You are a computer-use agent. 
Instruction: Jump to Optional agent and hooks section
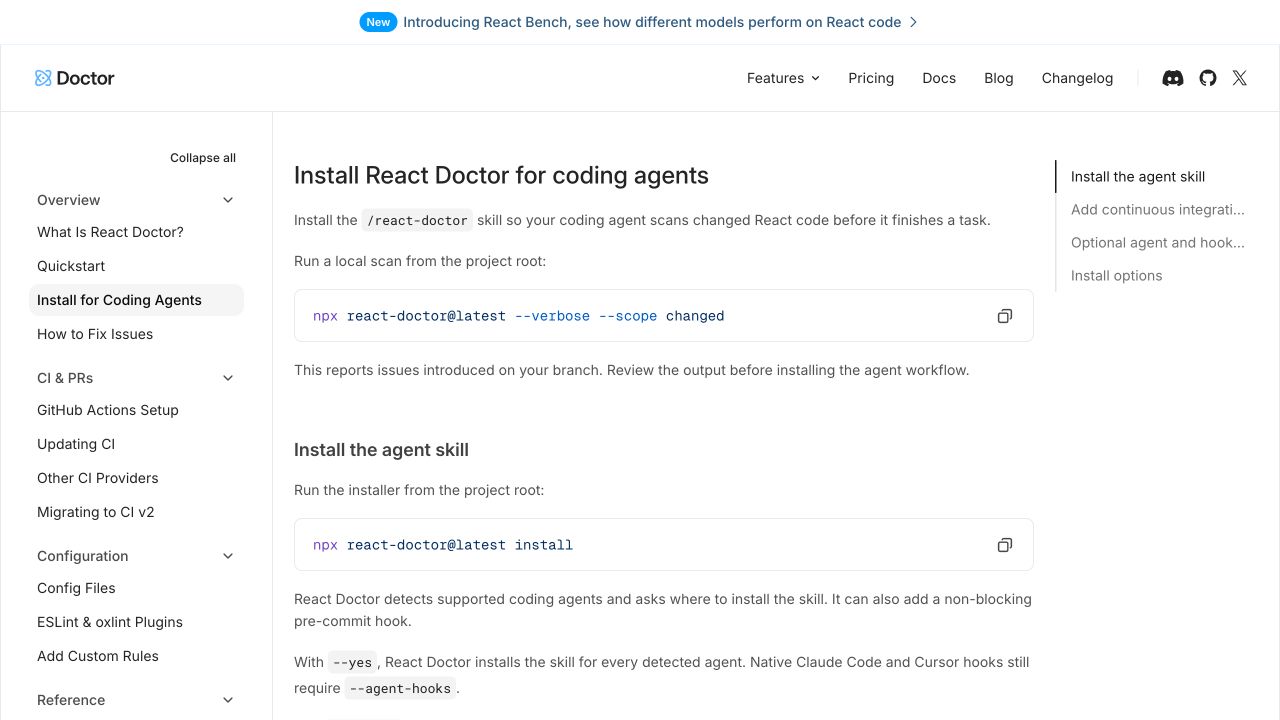(x=1158, y=243)
